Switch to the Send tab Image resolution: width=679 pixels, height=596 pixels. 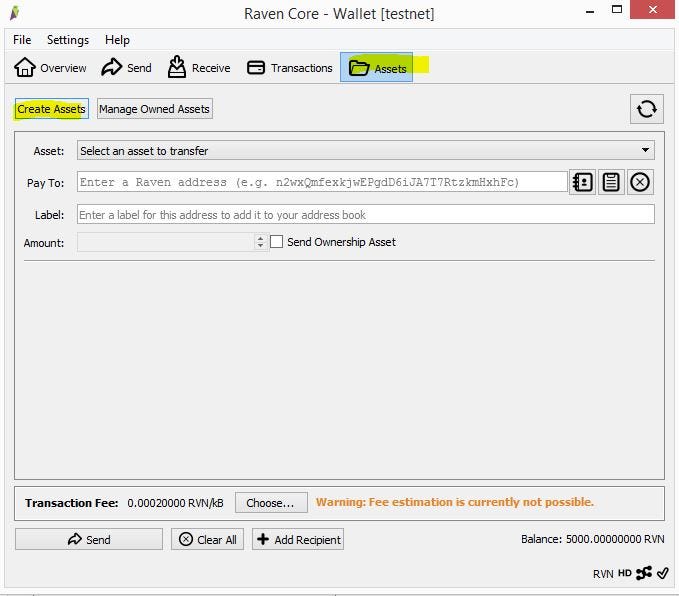126,68
